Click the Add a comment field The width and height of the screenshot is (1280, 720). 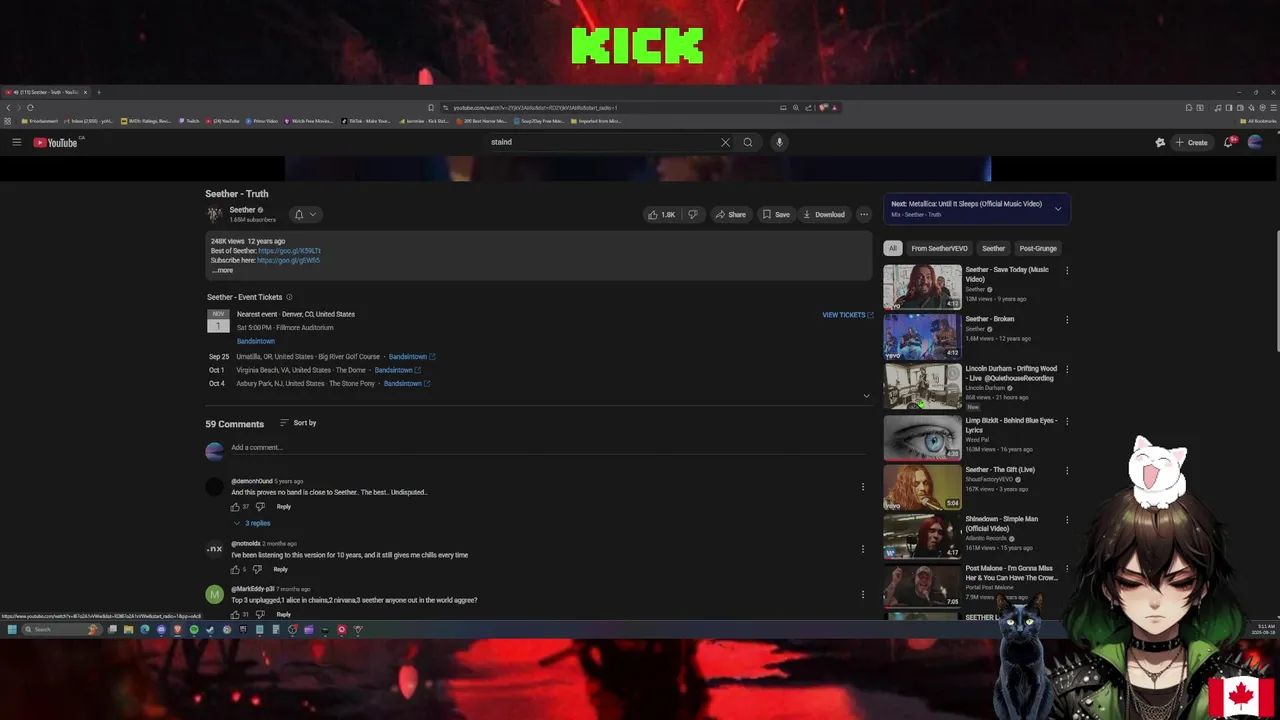(550, 448)
